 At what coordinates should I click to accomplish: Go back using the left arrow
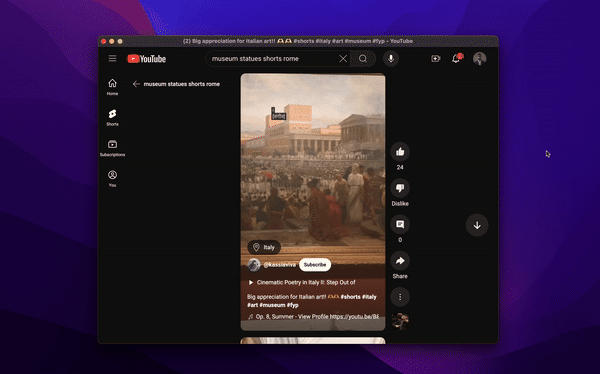[x=136, y=84]
